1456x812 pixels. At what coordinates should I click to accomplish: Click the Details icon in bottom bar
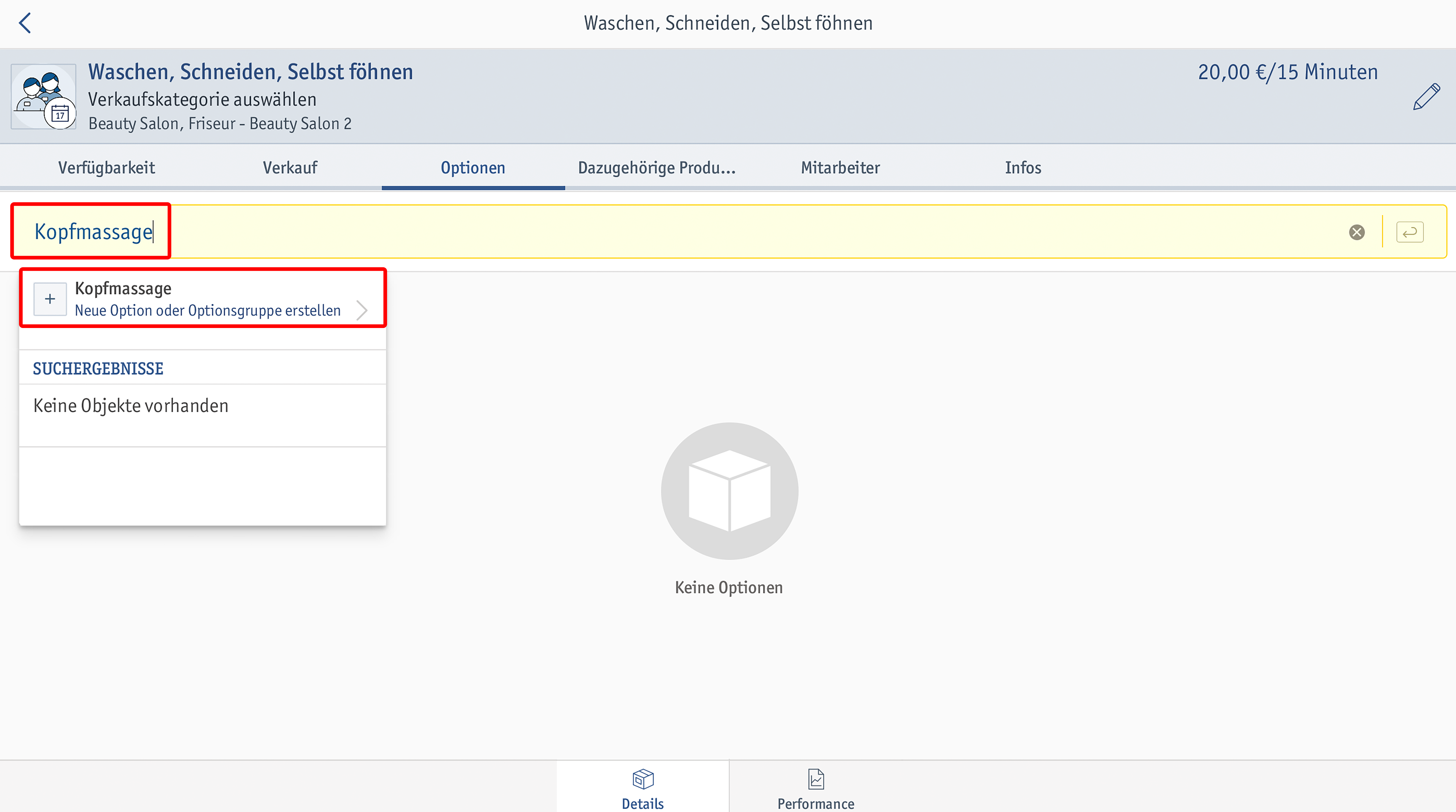(643, 779)
